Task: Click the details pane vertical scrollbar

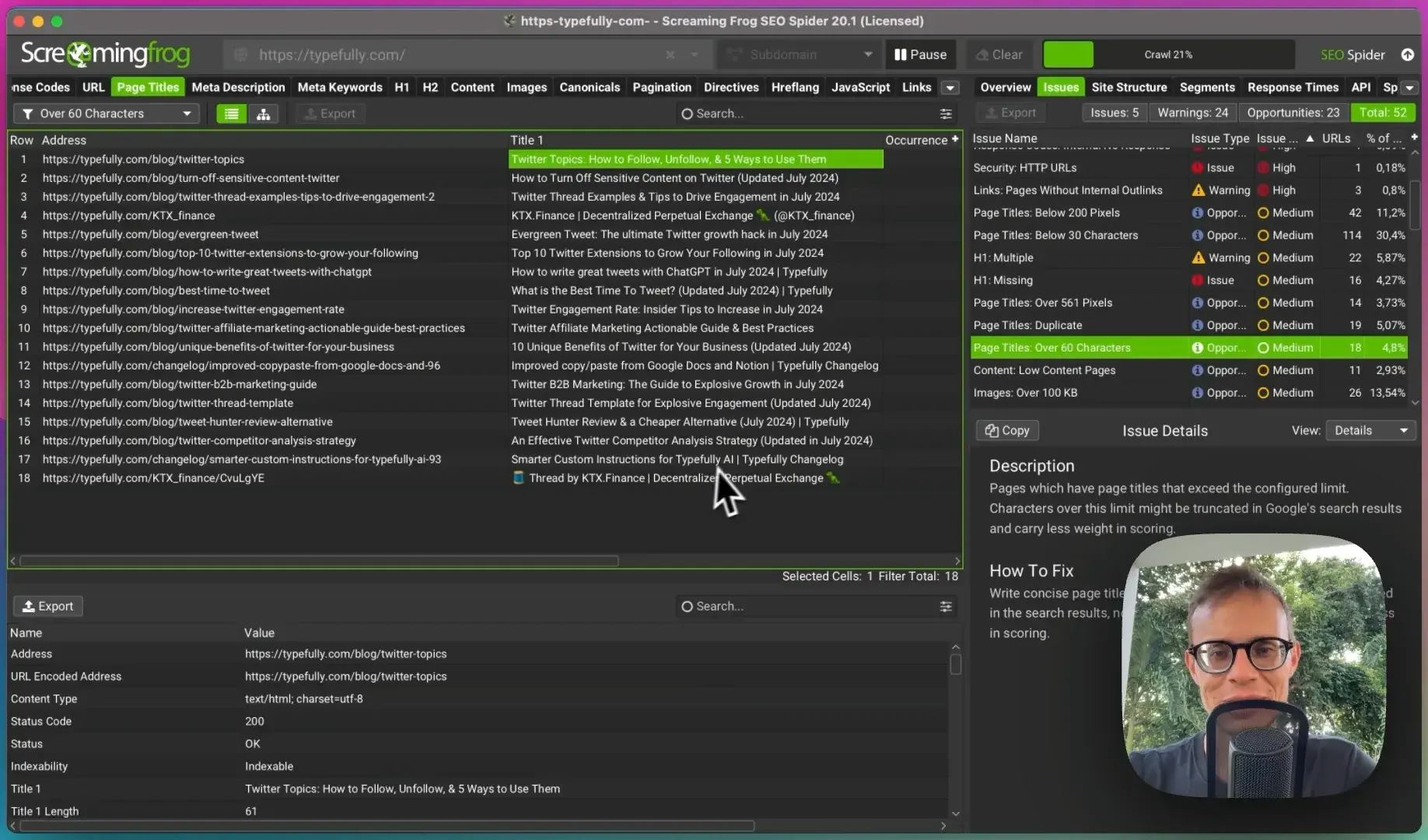Action: (955, 664)
